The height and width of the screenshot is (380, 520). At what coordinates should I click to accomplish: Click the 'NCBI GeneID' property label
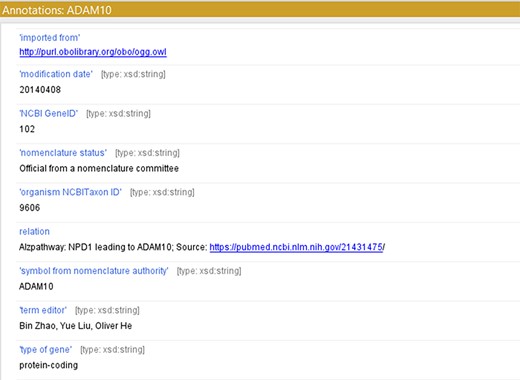pyautogui.click(x=49, y=113)
